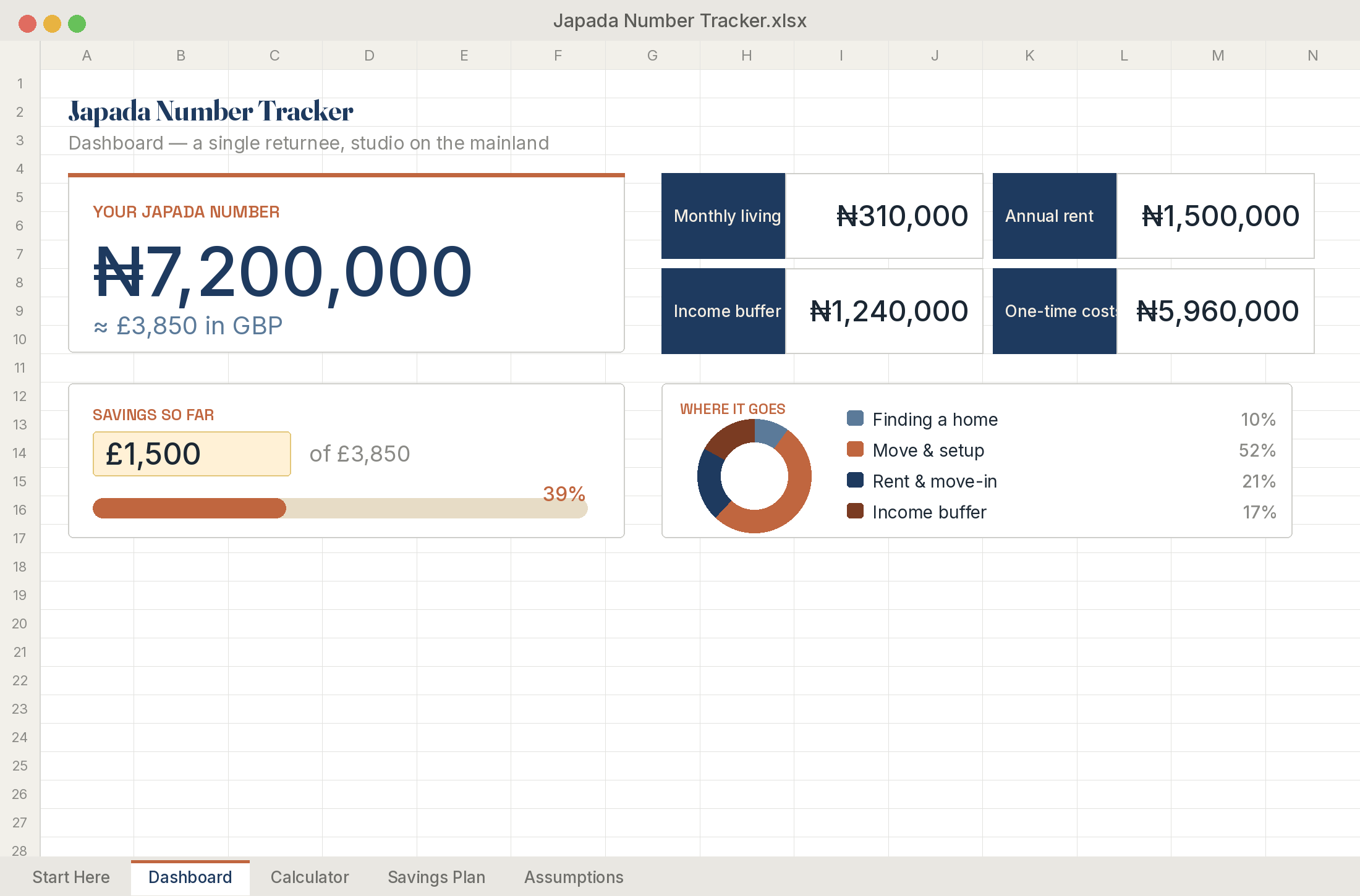The width and height of the screenshot is (1360, 896).
Task: Click the 52% legend value
Action: pos(1257,450)
